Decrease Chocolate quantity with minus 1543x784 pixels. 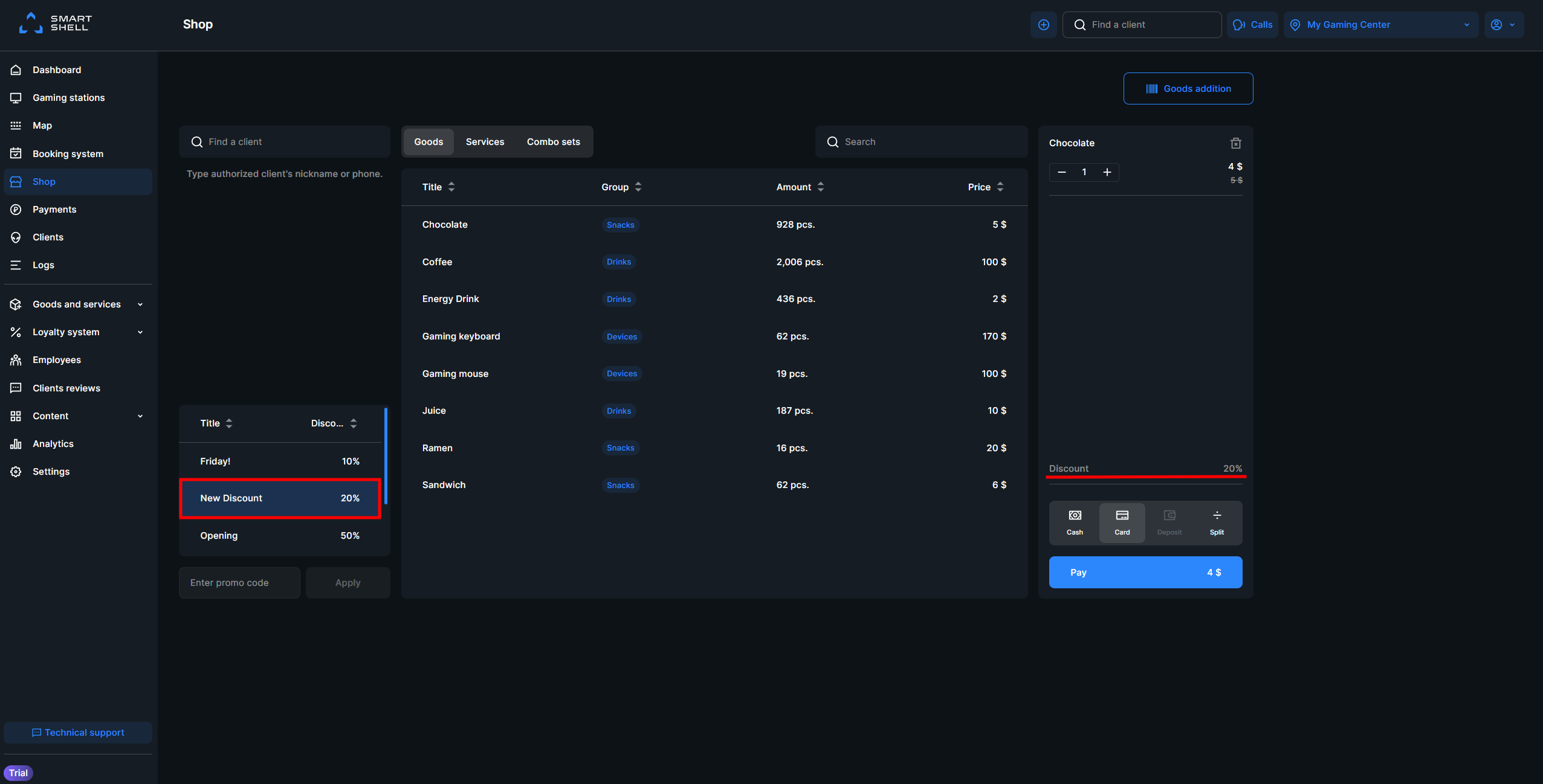click(1061, 172)
